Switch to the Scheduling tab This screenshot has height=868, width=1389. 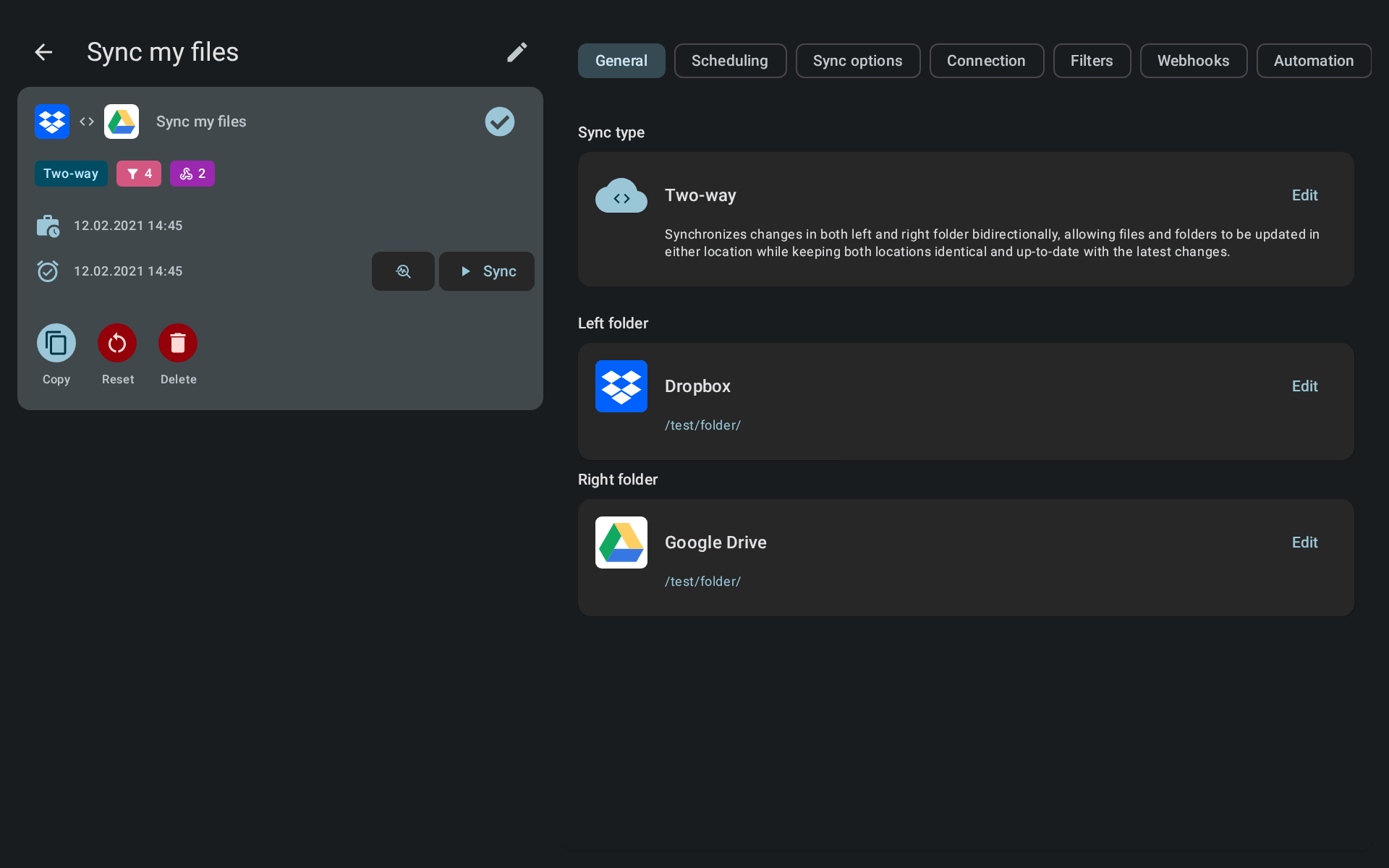coord(730,61)
